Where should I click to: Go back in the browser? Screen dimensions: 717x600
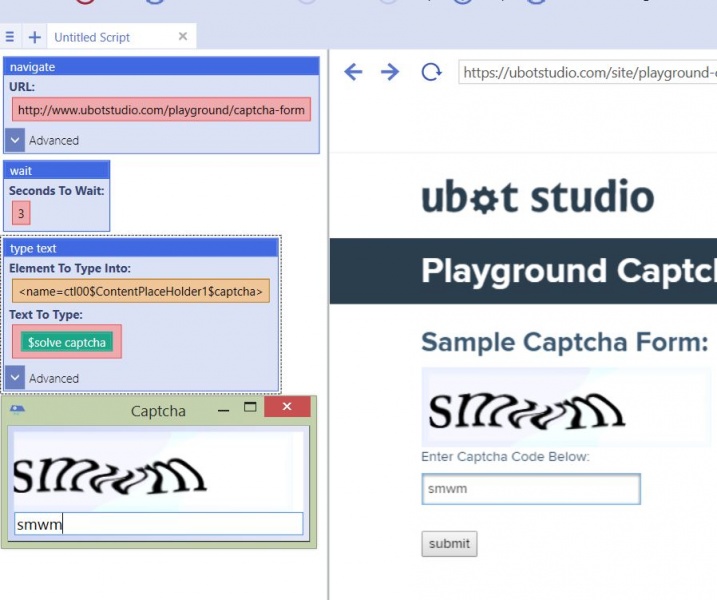pos(353,72)
